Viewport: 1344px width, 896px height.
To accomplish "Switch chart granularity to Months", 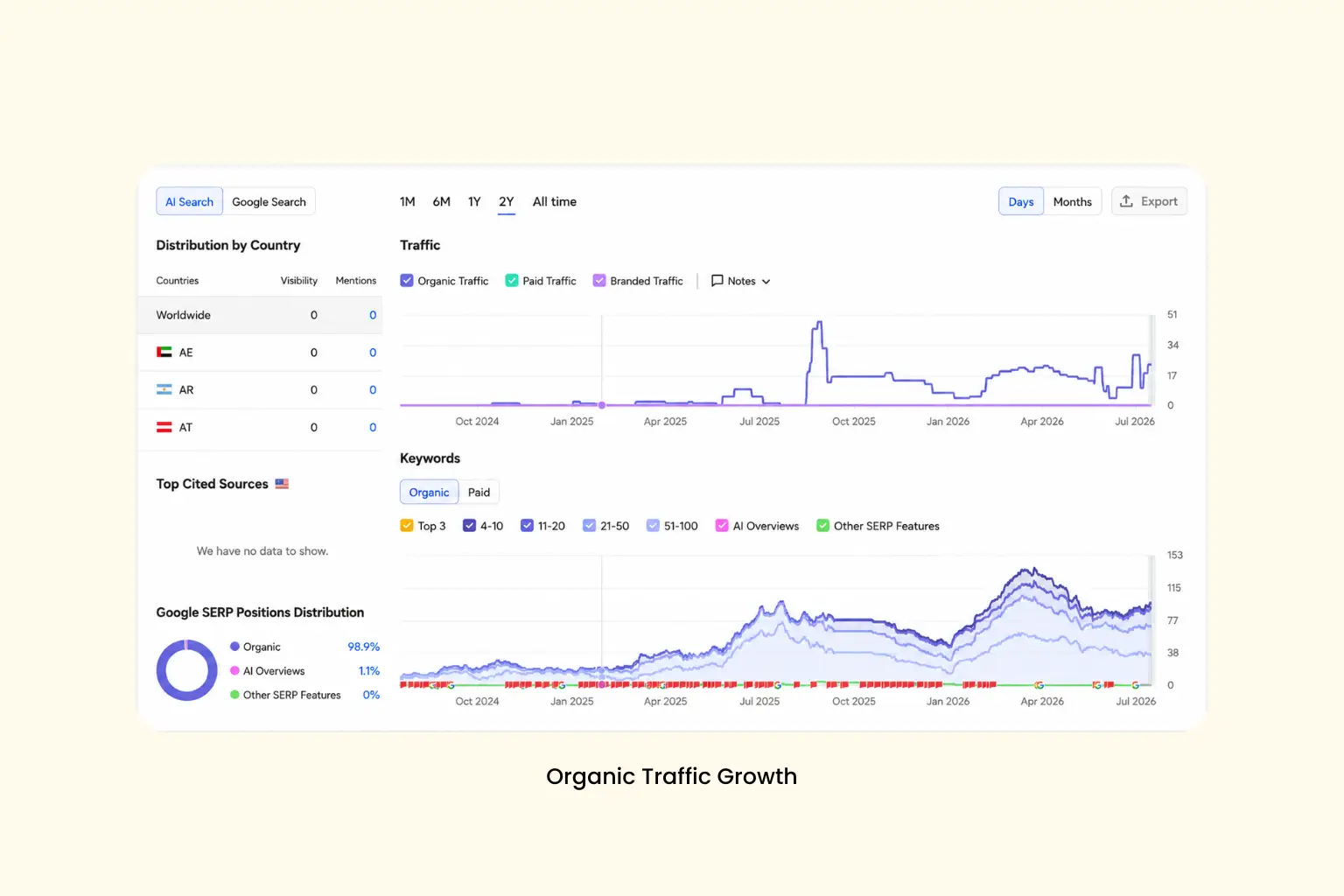I will [1072, 201].
